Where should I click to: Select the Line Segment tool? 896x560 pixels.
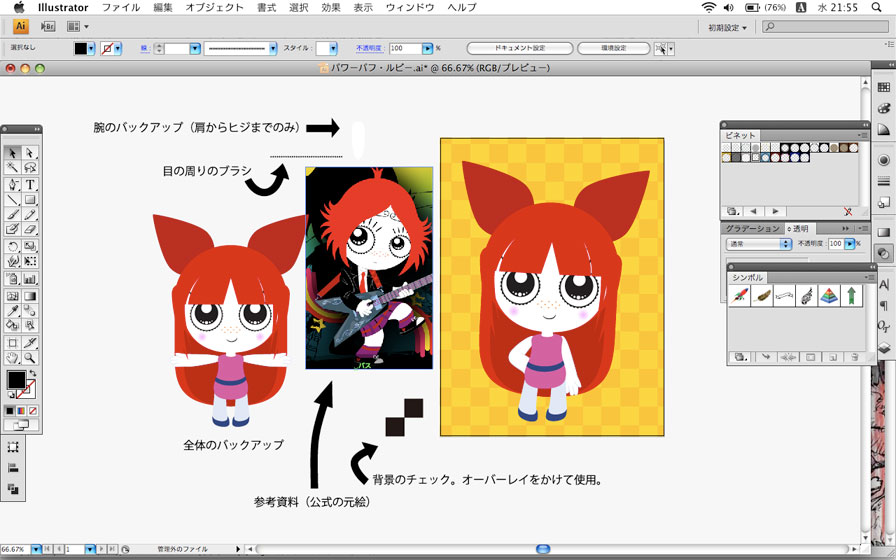coord(12,199)
